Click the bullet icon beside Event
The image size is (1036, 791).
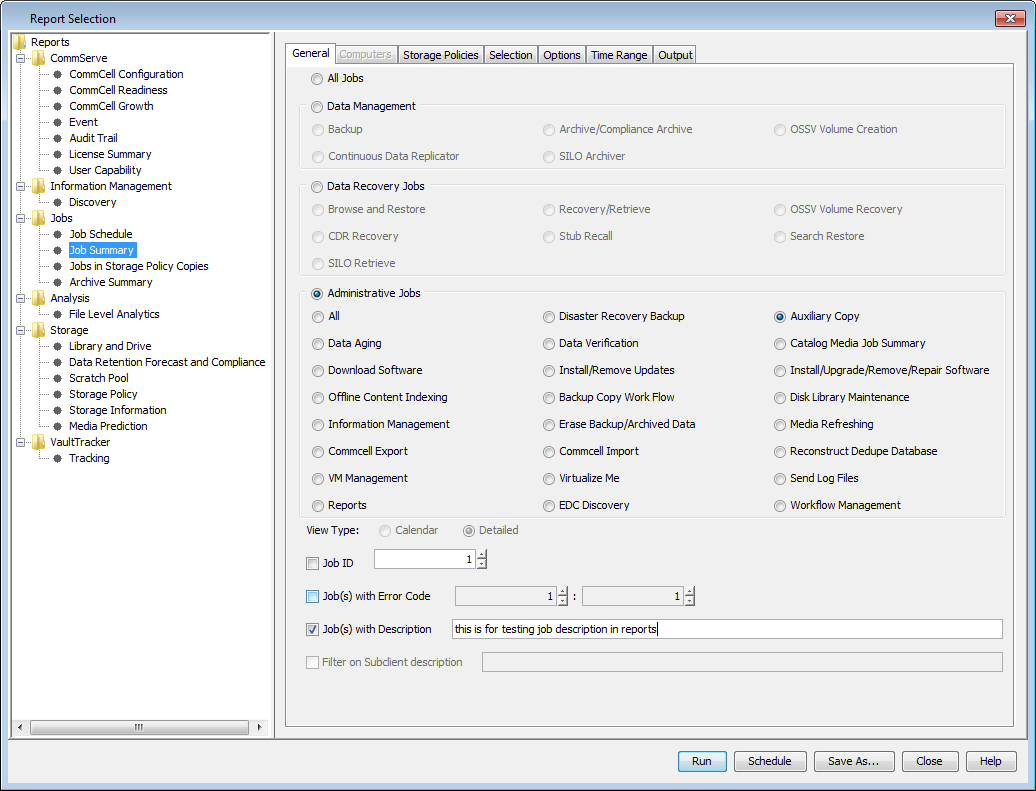coord(57,122)
